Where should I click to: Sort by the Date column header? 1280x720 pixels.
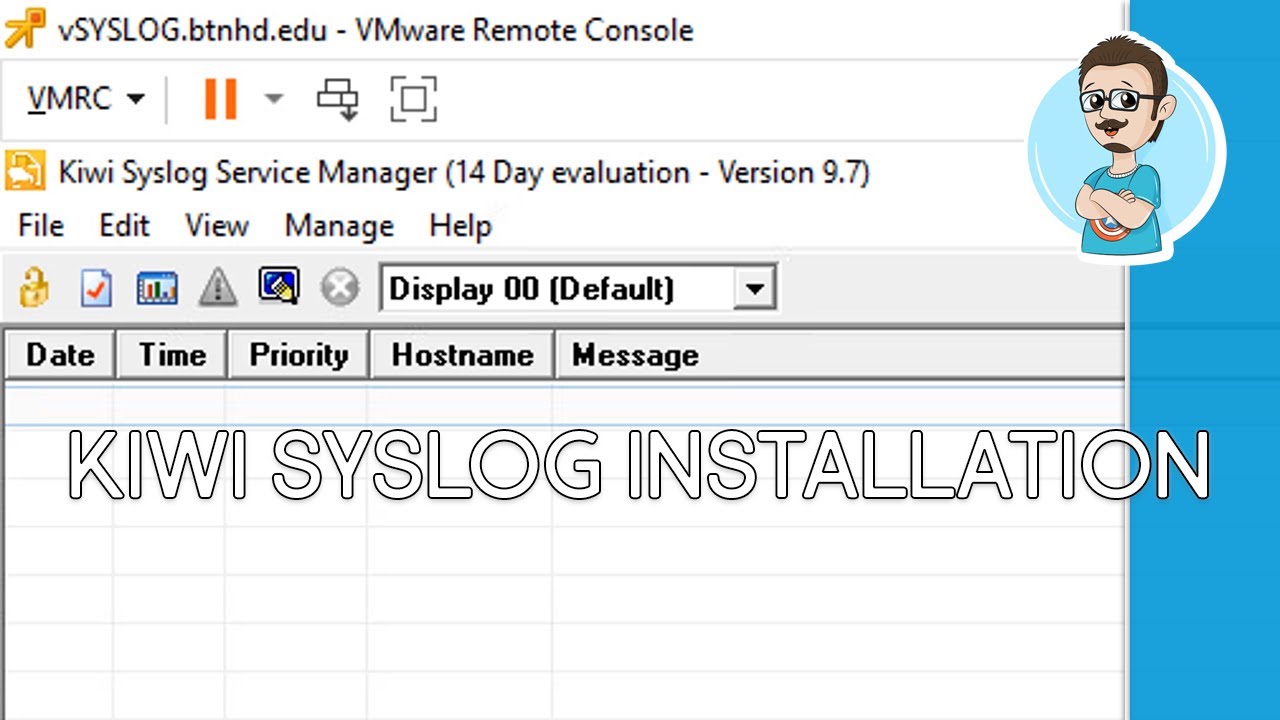(60, 355)
